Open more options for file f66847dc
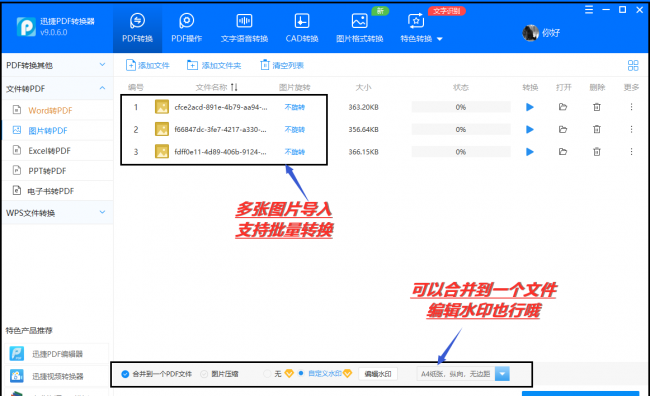Image resolution: width=650 pixels, height=396 pixels. coord(631,129)
